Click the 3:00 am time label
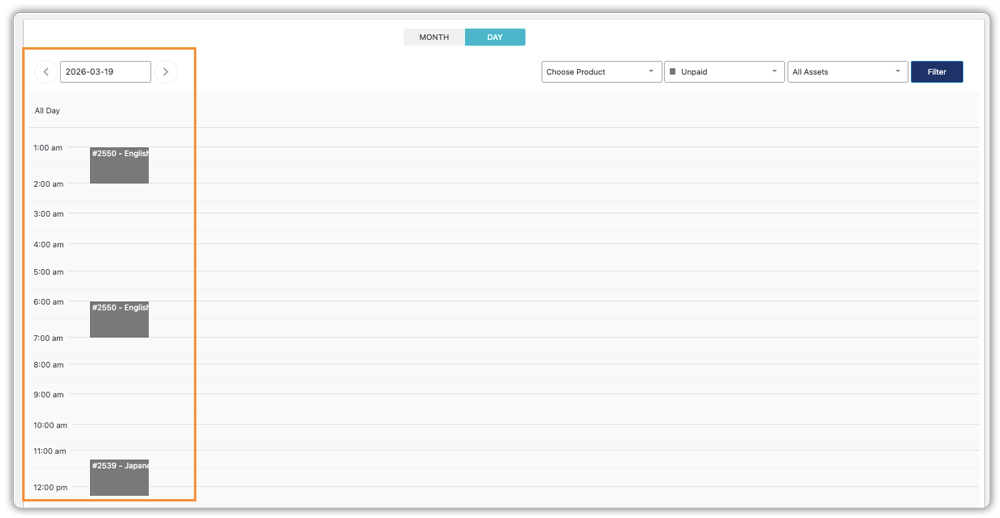 pos(48,214)
